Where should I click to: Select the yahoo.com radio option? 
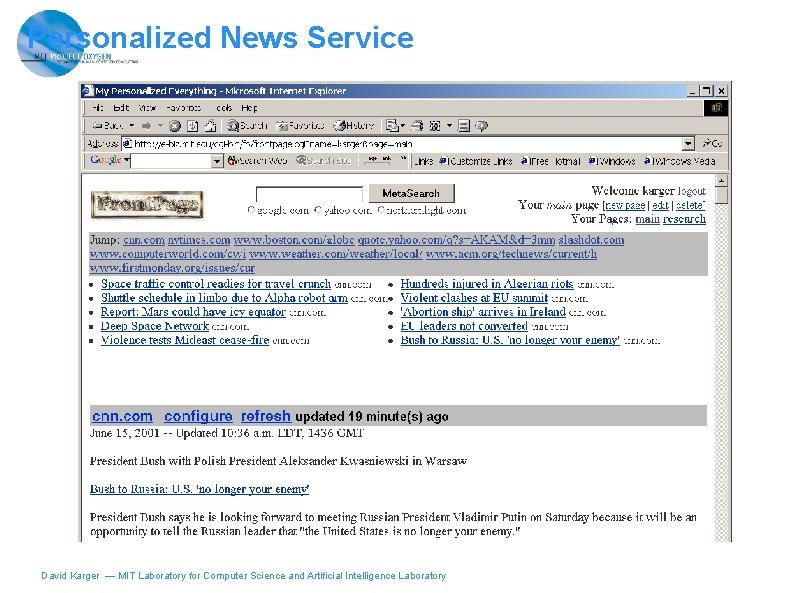(317, 210)
